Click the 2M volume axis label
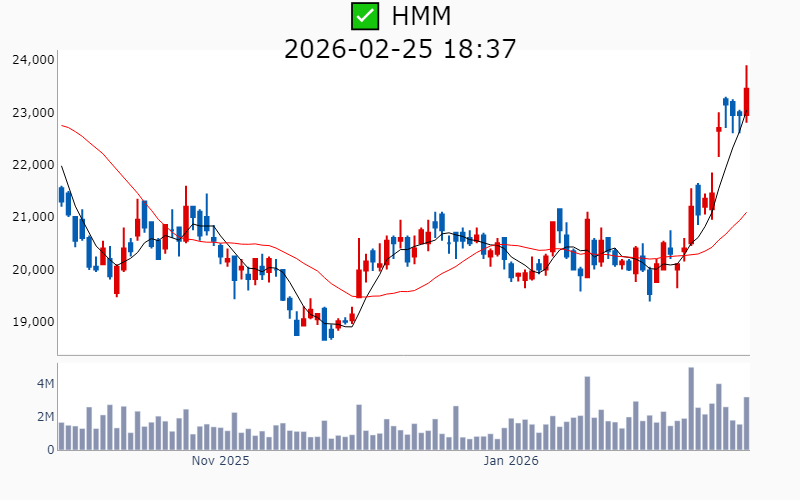800x500 pixels. (x=46, y=417)
